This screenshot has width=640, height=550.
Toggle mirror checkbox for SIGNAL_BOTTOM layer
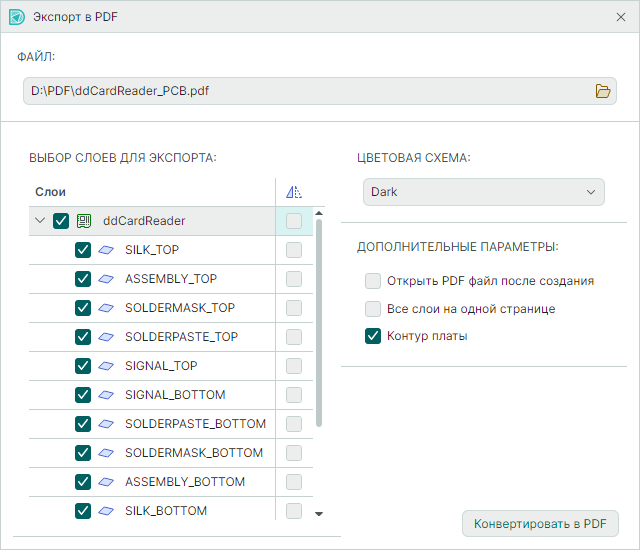pyautogui.click(x=293, y=395)
